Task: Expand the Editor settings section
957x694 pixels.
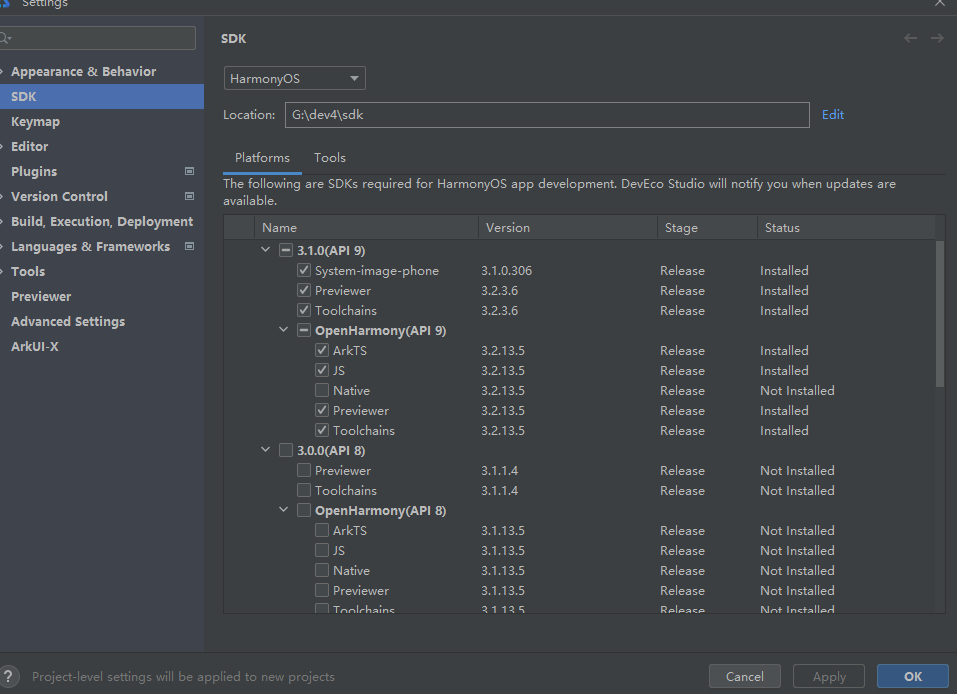Action: click(2, 146)
